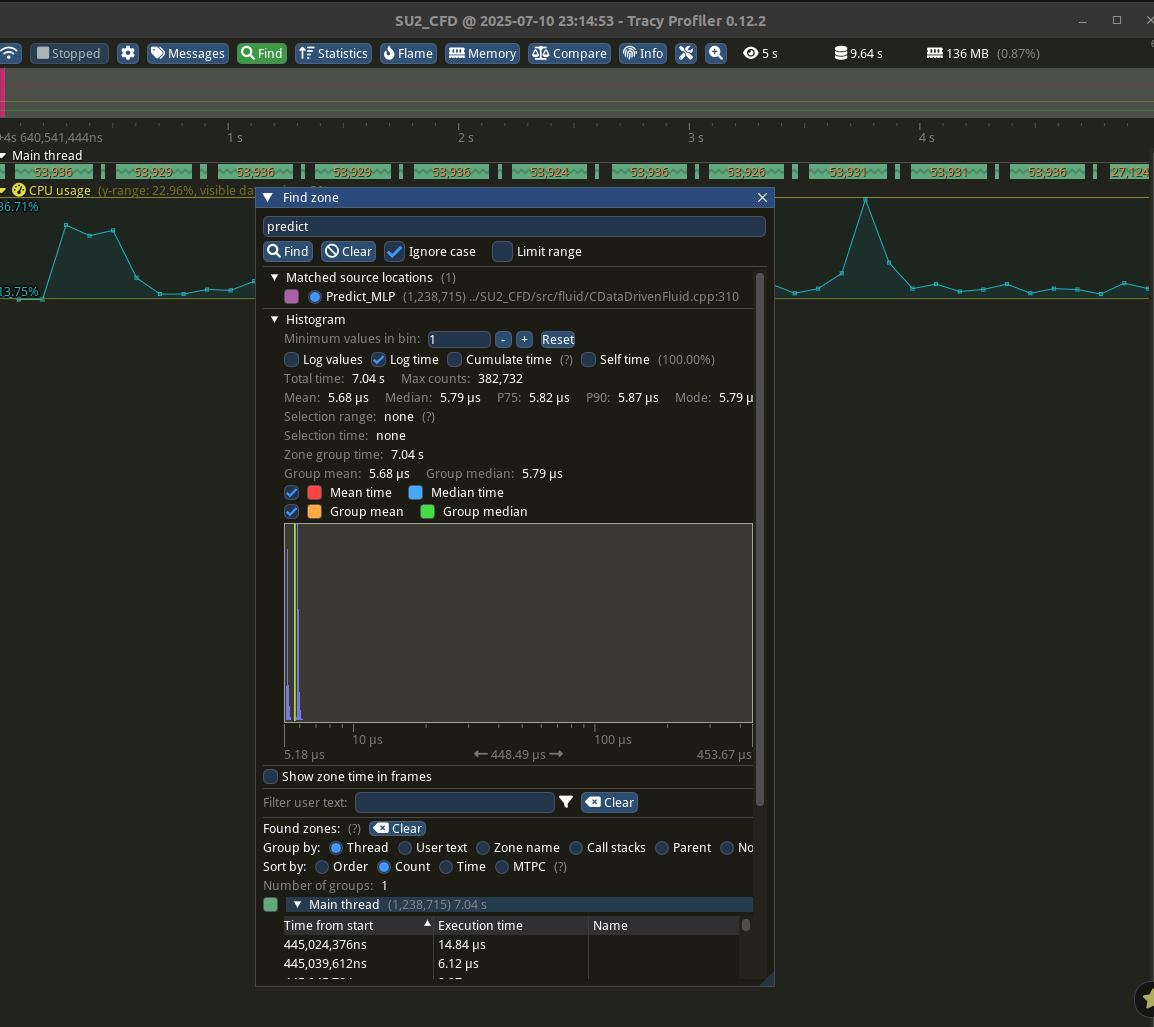Decrease minimum bin value with minus

(503, 339)
